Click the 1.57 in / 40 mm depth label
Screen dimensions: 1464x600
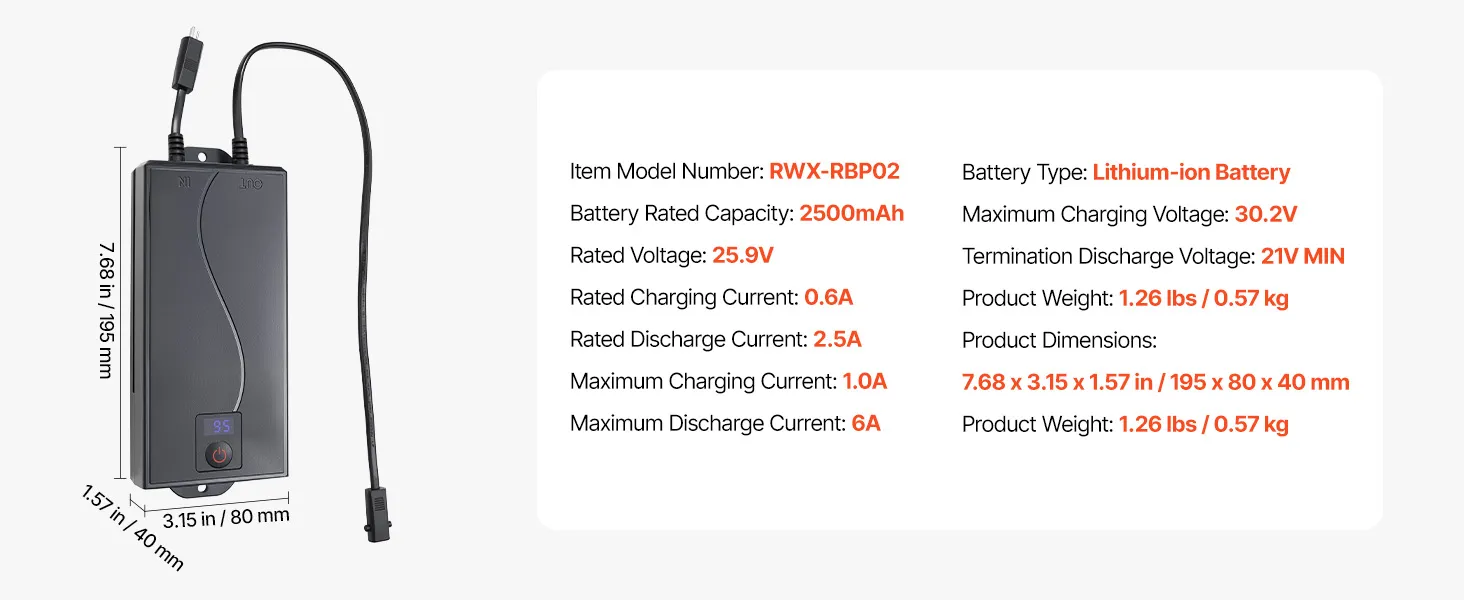131,528
